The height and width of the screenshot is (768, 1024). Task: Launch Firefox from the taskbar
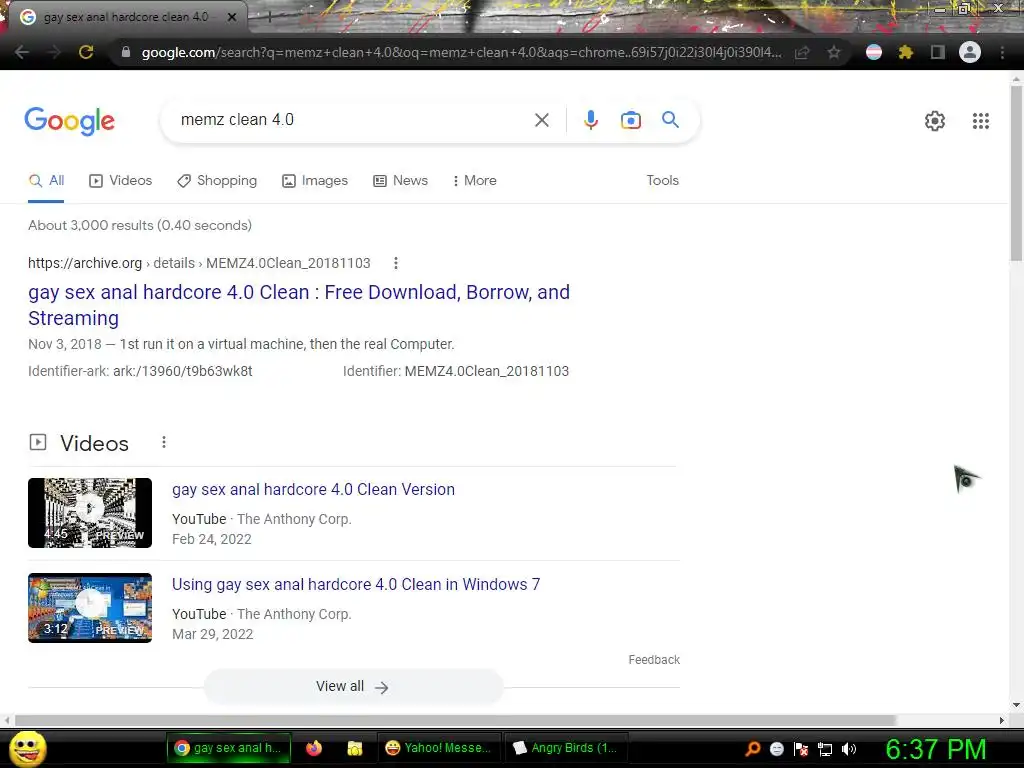pos(313,748)
